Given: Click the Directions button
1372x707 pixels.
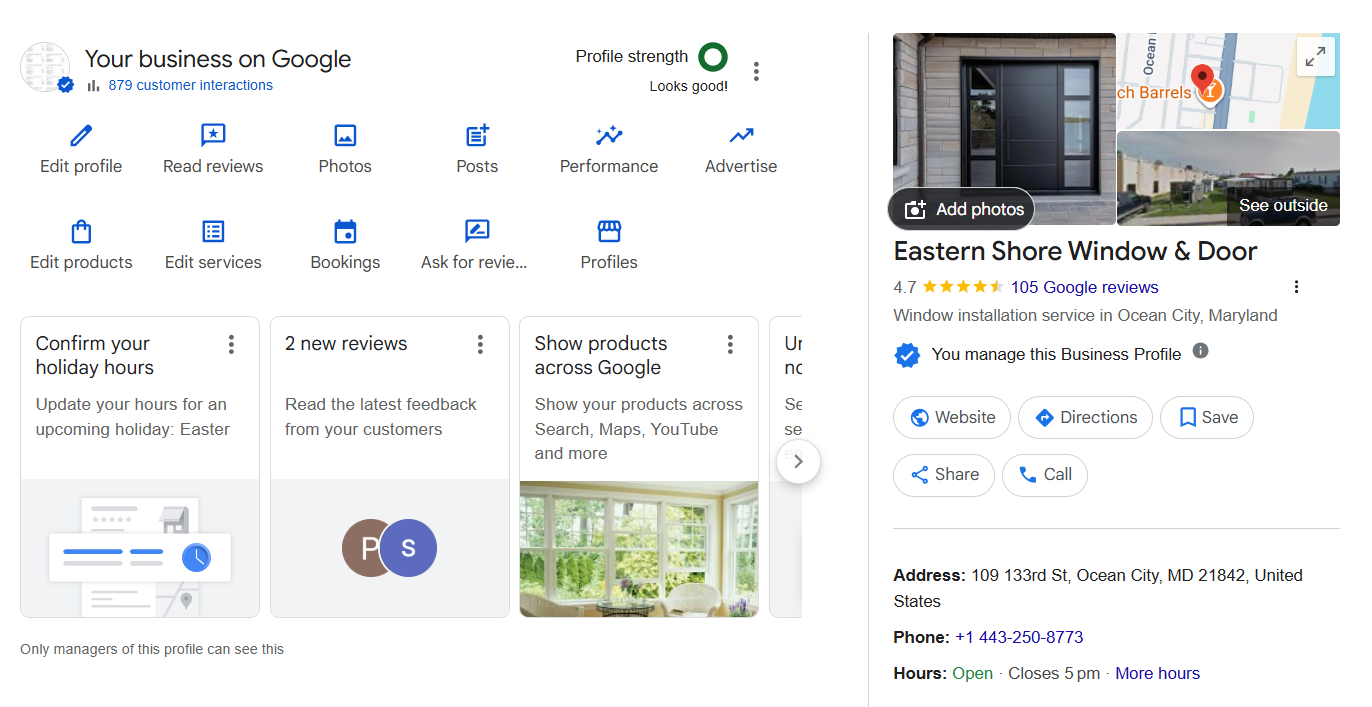Looking at the screenshot, I should pos(1085,417).
